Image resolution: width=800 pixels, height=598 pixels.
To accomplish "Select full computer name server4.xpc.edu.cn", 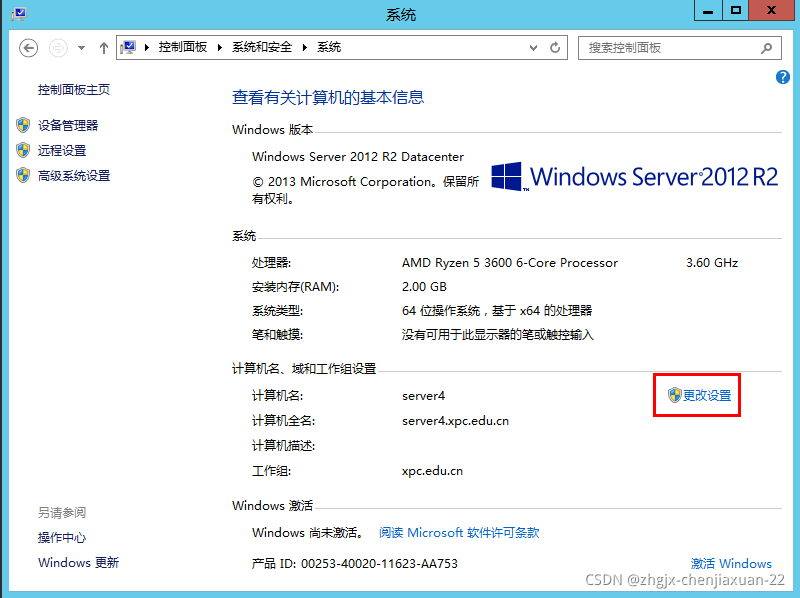I will [x=455, y=421].
